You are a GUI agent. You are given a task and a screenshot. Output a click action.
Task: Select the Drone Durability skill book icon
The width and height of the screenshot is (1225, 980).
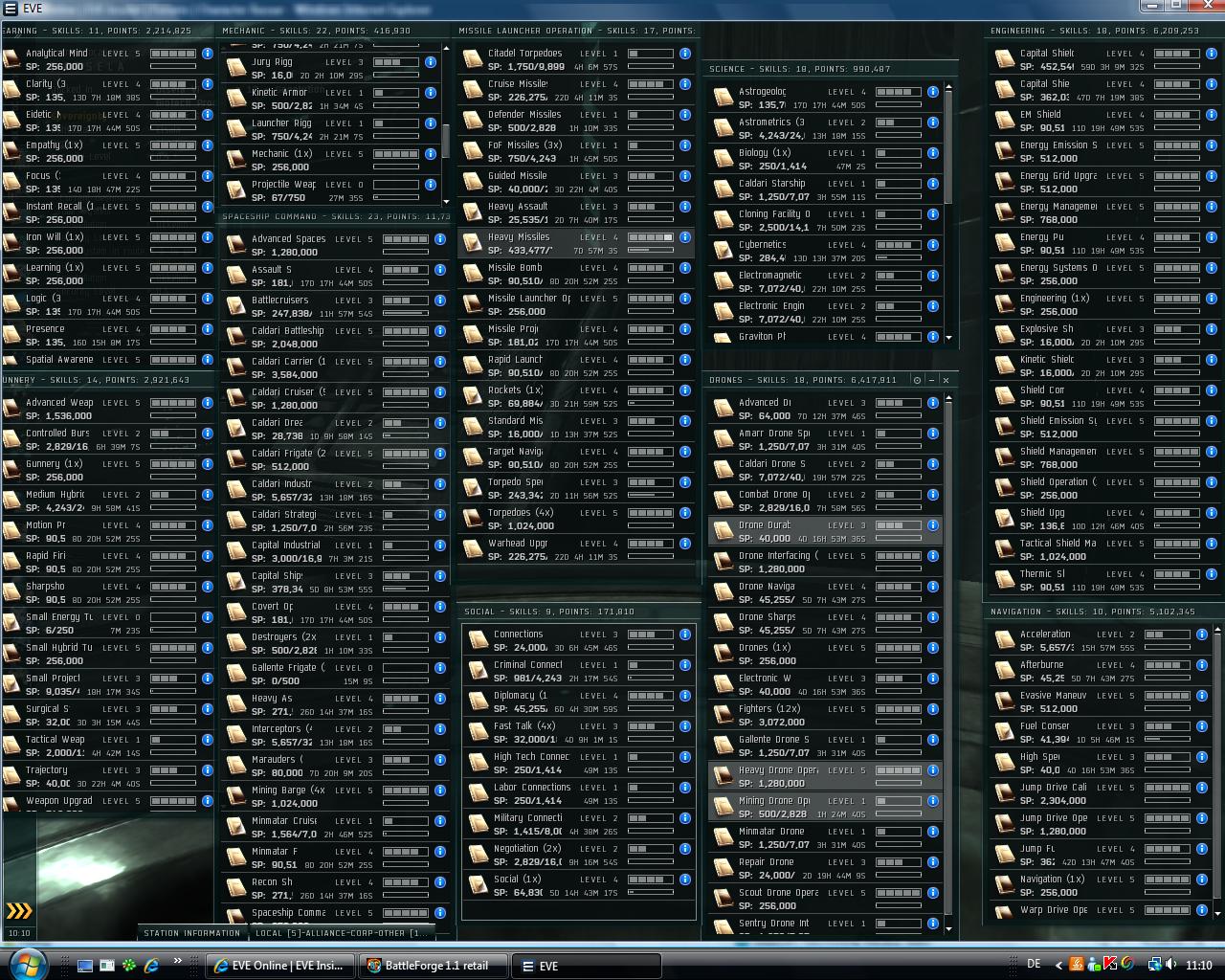click(723, 531)
